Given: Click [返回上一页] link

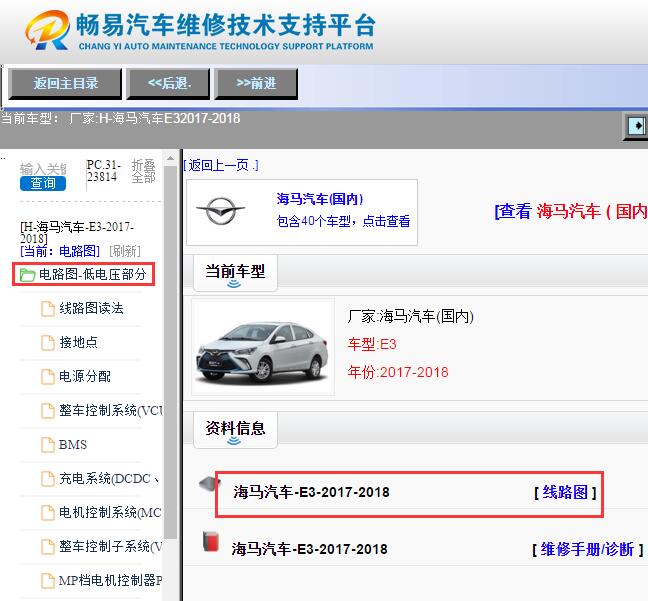Looking at the screenshot, I should [x=221, y=166].
